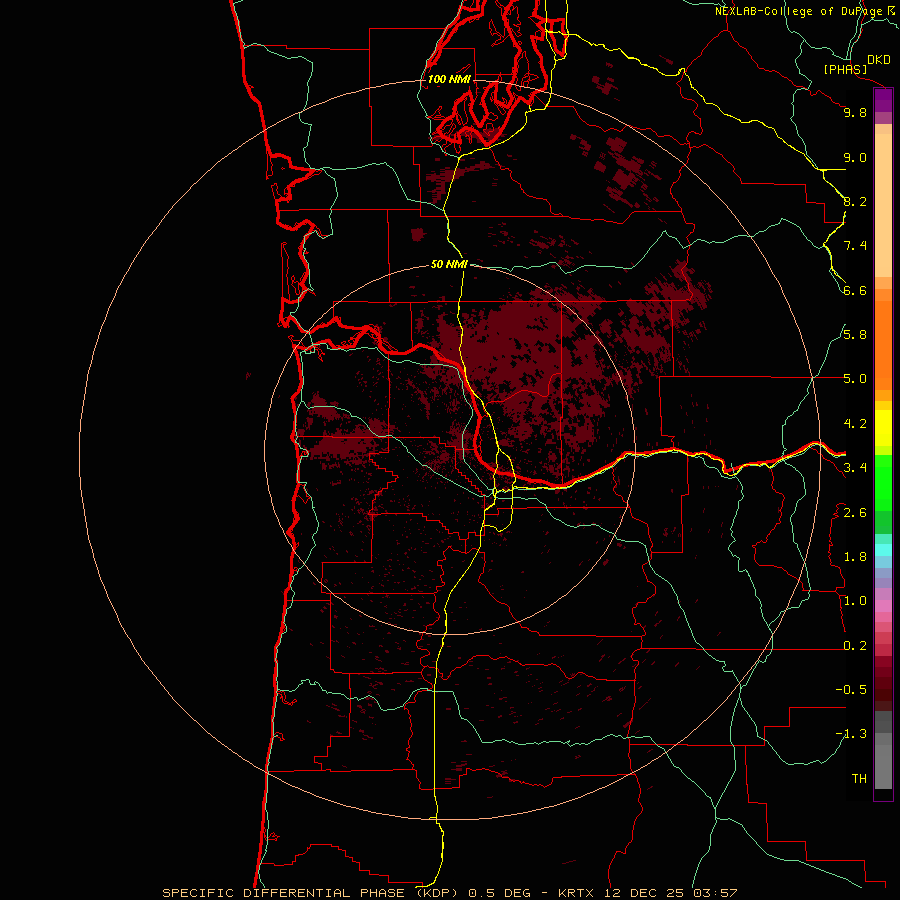The height and width of the screenshot is (900, 900).
Task: Pick the gray band beside TH
Action: pyautogui.click(x=883, y=766)
